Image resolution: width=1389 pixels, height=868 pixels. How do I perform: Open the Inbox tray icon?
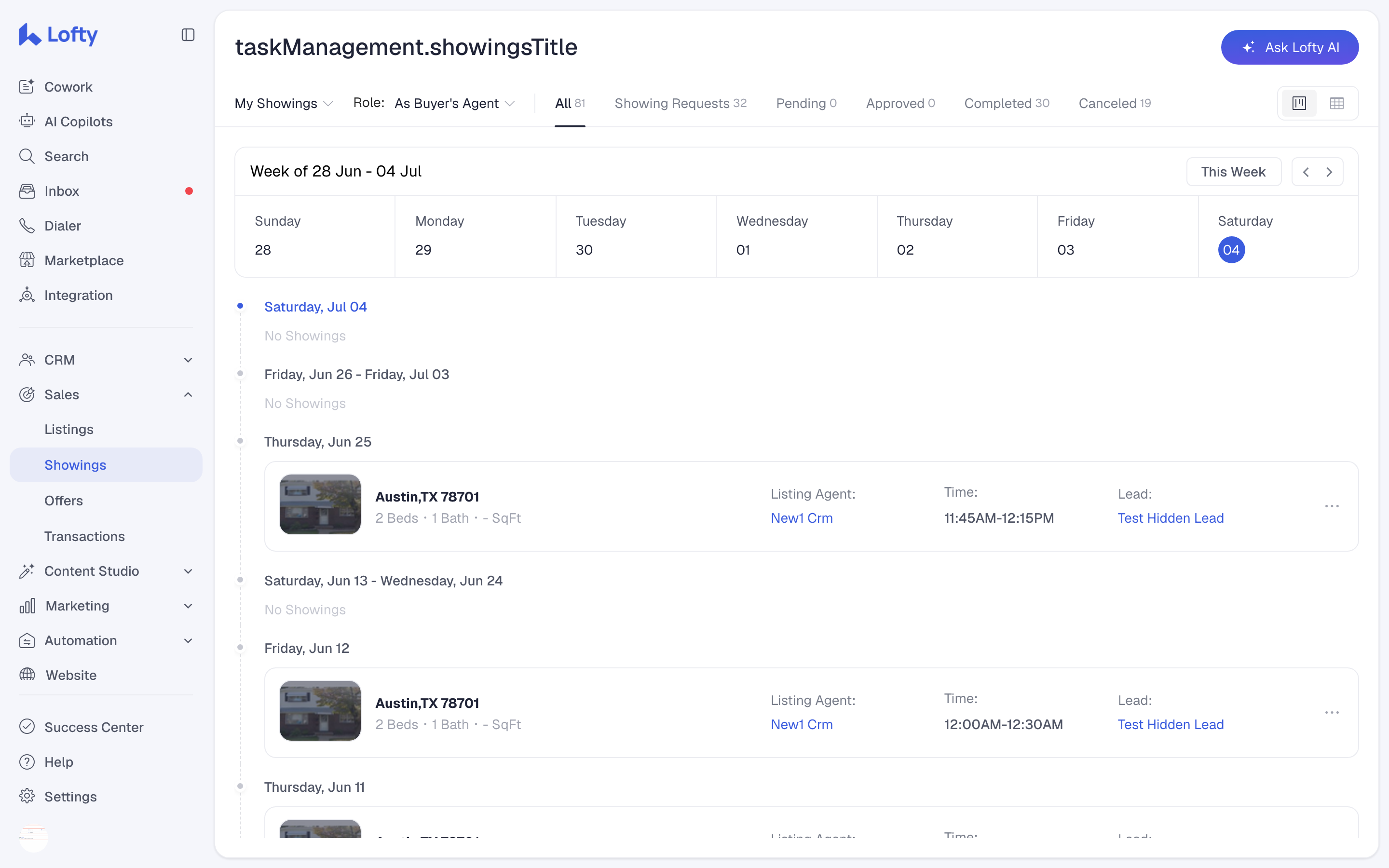[x=27, y=190]
